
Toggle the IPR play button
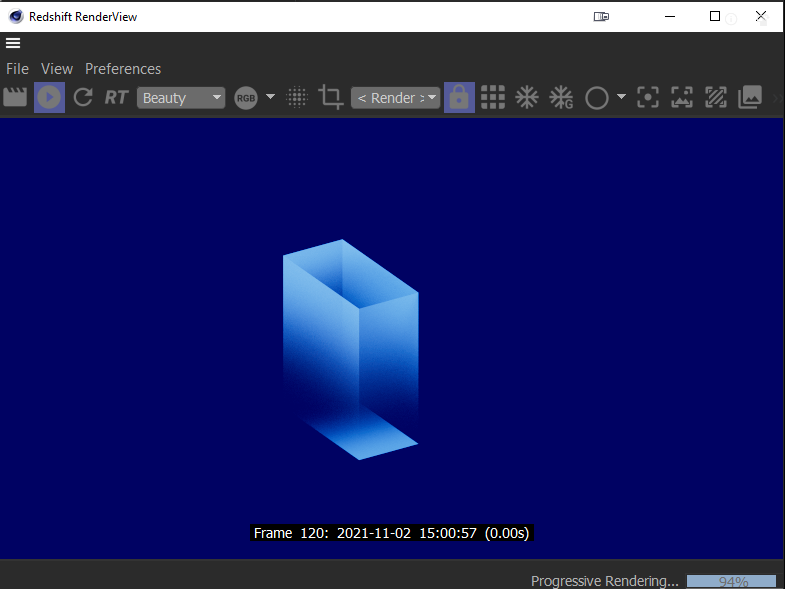(49, 97)
